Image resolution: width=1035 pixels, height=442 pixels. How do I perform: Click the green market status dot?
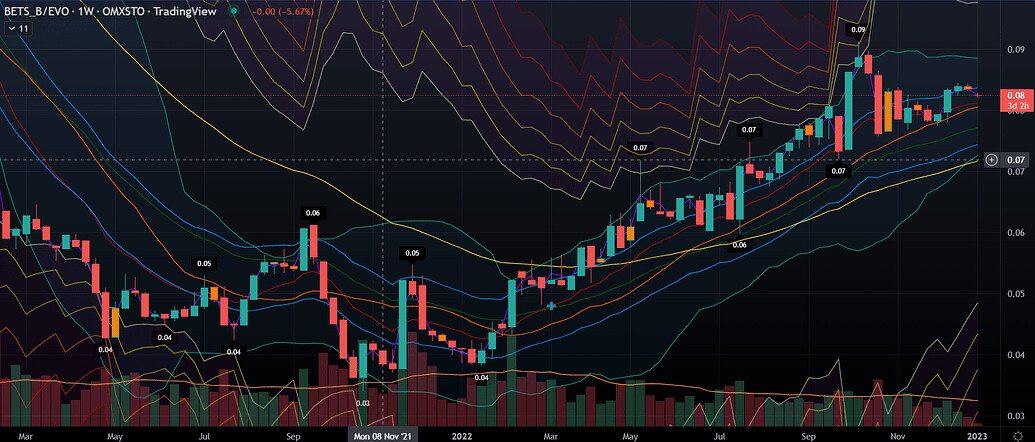pyautogui.click(x=233, y=12)
